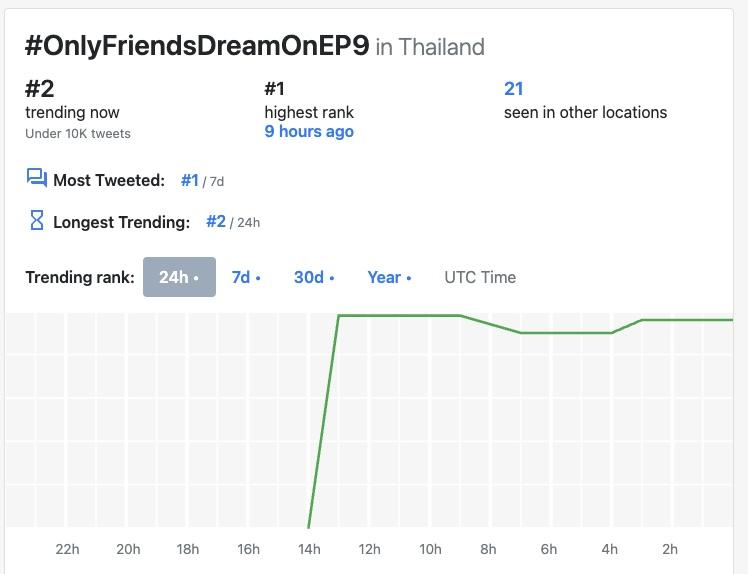Viewport: 748px width, 574px height.
Task: Click the 8h mark on chart axis
Action: tap(489, 549)
